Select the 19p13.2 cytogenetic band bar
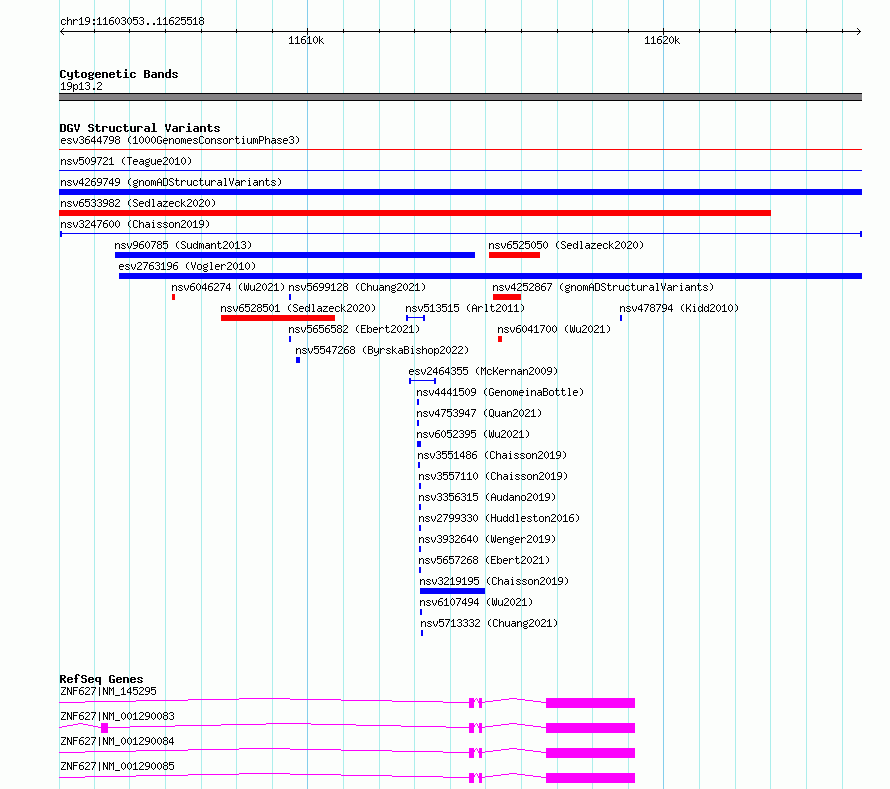Viewport: 890px width, 789px height. click(460, 97)
